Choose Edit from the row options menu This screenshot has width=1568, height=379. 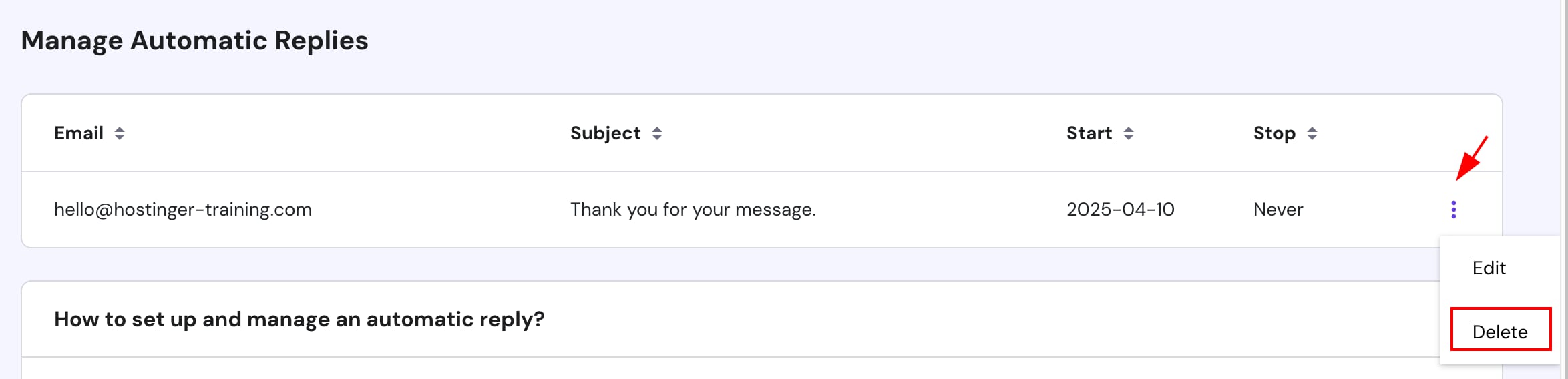1489,268
